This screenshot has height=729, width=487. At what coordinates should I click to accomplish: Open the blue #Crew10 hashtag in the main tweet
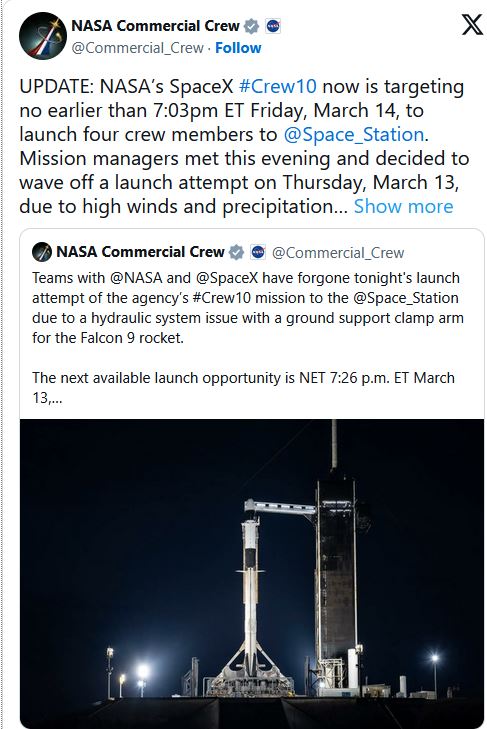(278, 86)
